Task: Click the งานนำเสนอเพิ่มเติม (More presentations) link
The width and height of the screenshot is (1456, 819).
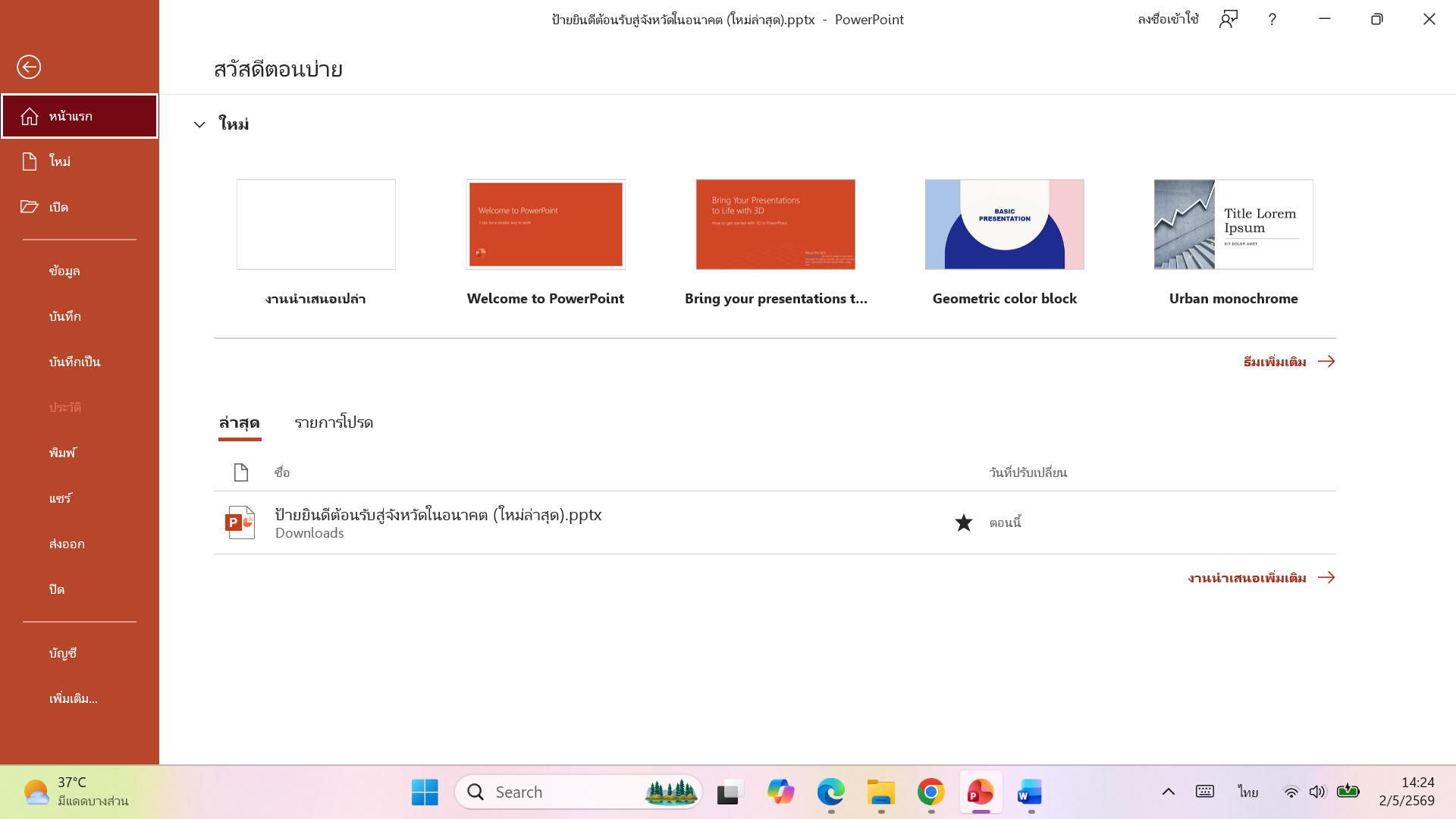Action: point(1262,578)
